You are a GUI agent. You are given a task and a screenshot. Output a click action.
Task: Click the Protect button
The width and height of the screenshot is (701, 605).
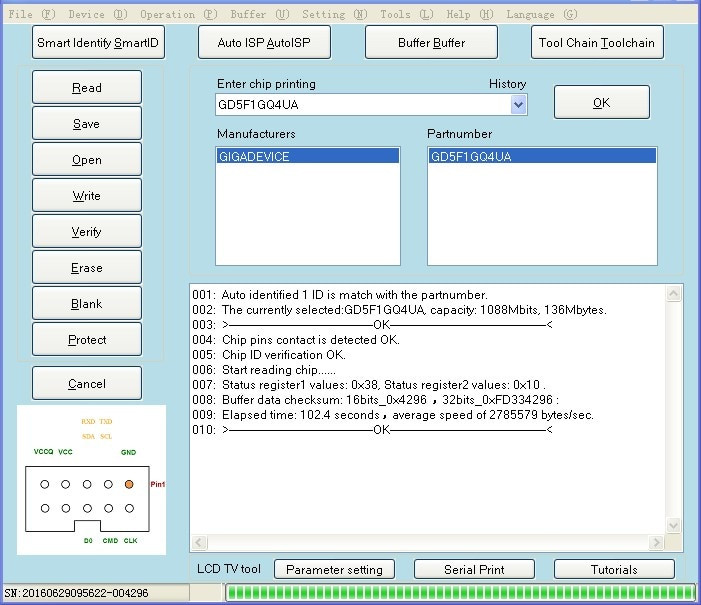click(x=87, y=339)
